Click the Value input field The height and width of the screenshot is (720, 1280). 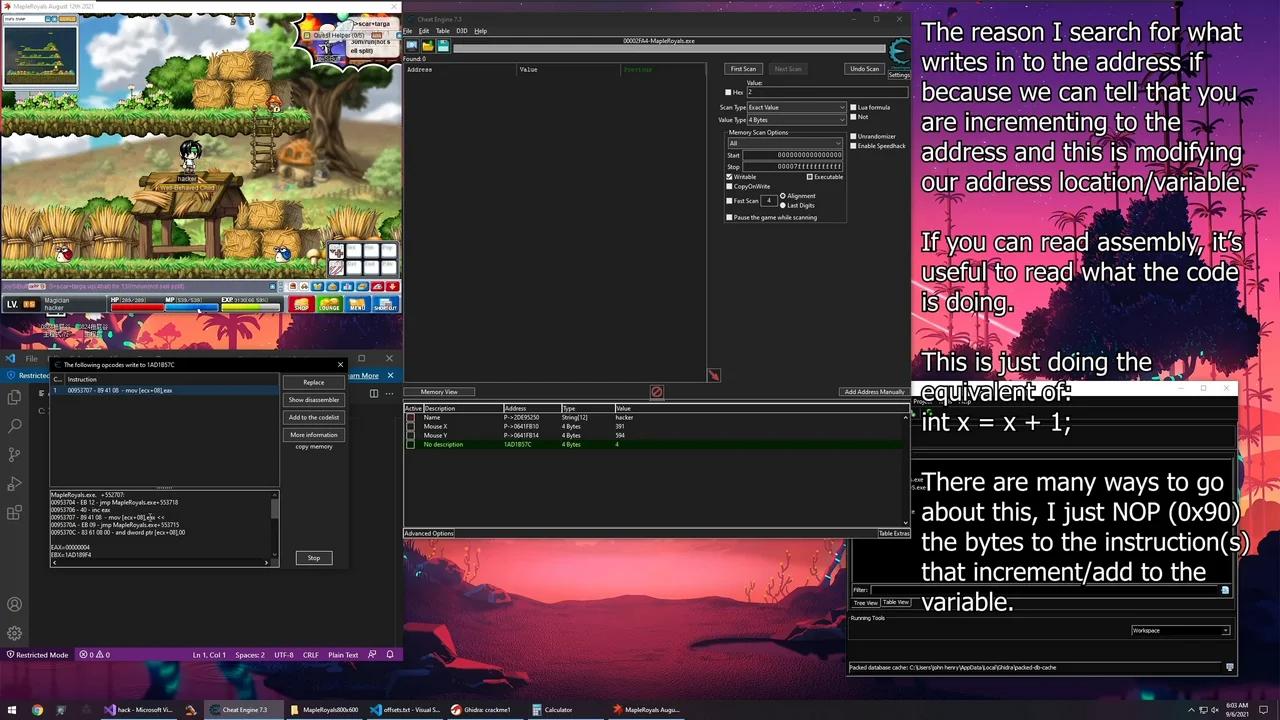(800, 92)
